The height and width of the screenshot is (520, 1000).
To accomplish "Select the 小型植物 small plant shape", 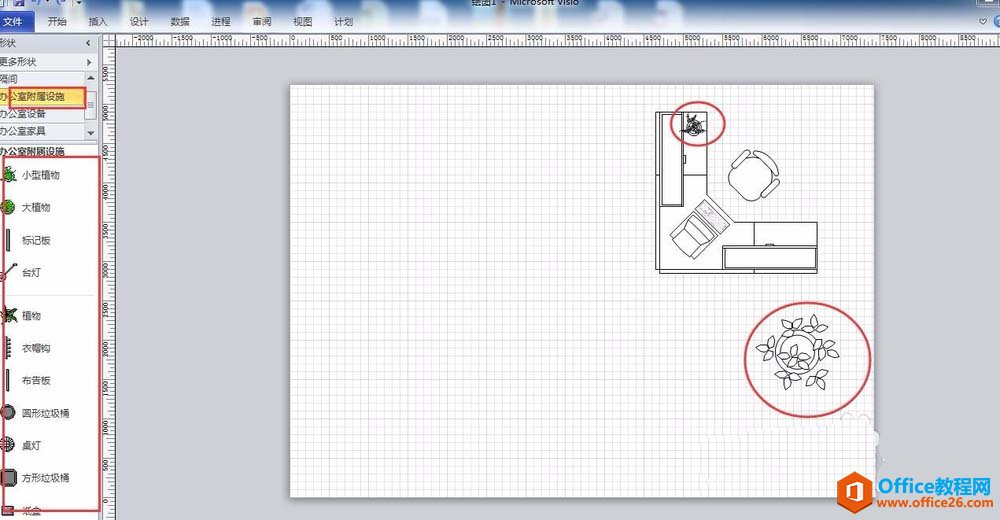I will click(x=31, y=175).
